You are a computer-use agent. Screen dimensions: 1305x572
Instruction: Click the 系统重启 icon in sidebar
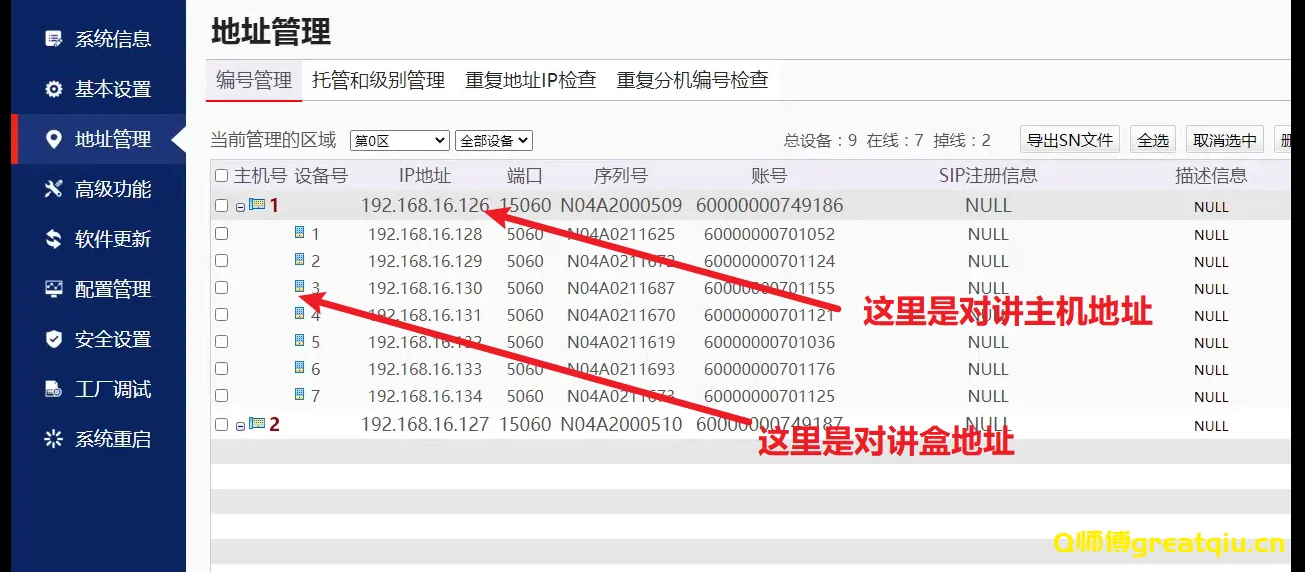click(x=54, y=439)
